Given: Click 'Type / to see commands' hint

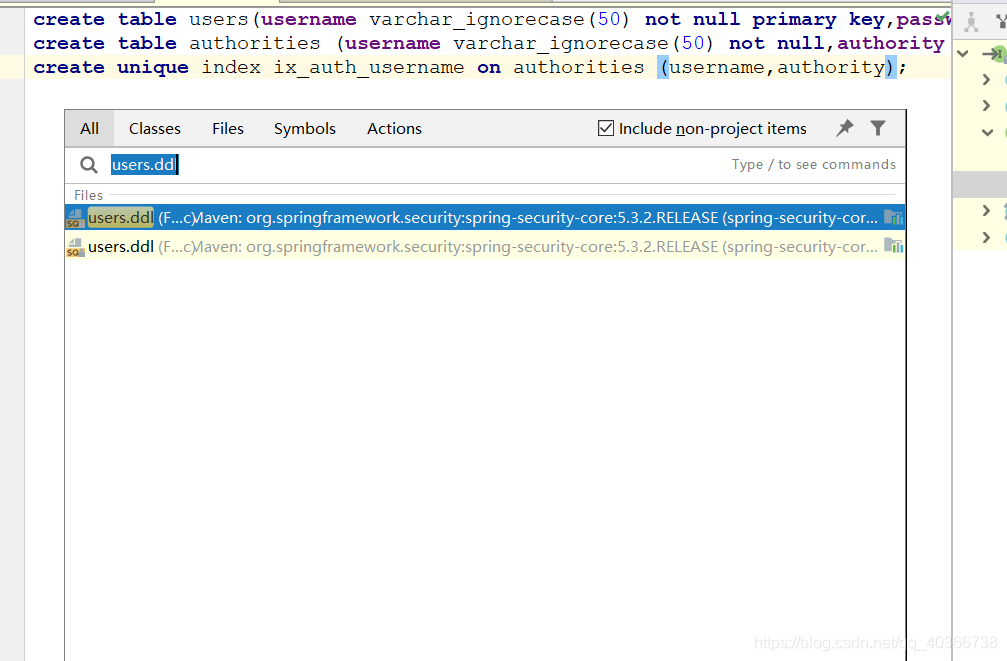Looking at the screenshot, I should (814, 164).
